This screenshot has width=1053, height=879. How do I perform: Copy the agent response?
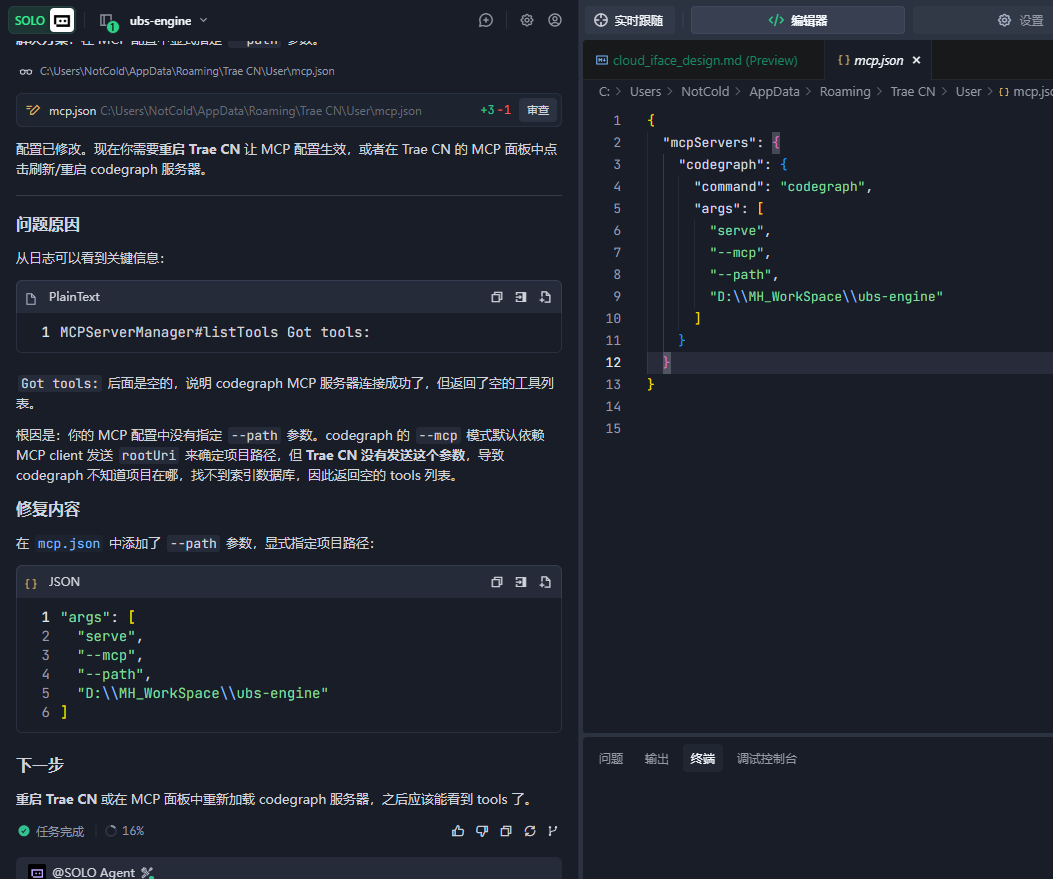506,831
